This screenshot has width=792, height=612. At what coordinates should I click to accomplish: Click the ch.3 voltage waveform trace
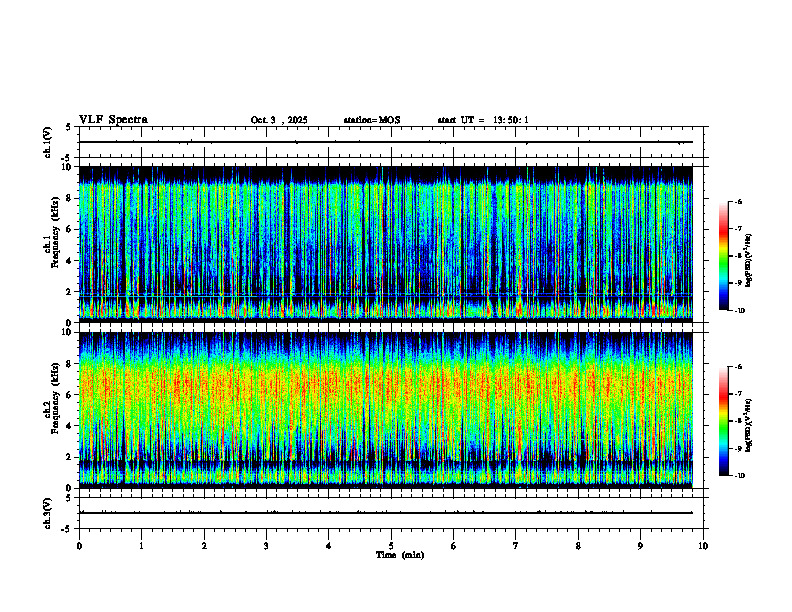(386, 513)
